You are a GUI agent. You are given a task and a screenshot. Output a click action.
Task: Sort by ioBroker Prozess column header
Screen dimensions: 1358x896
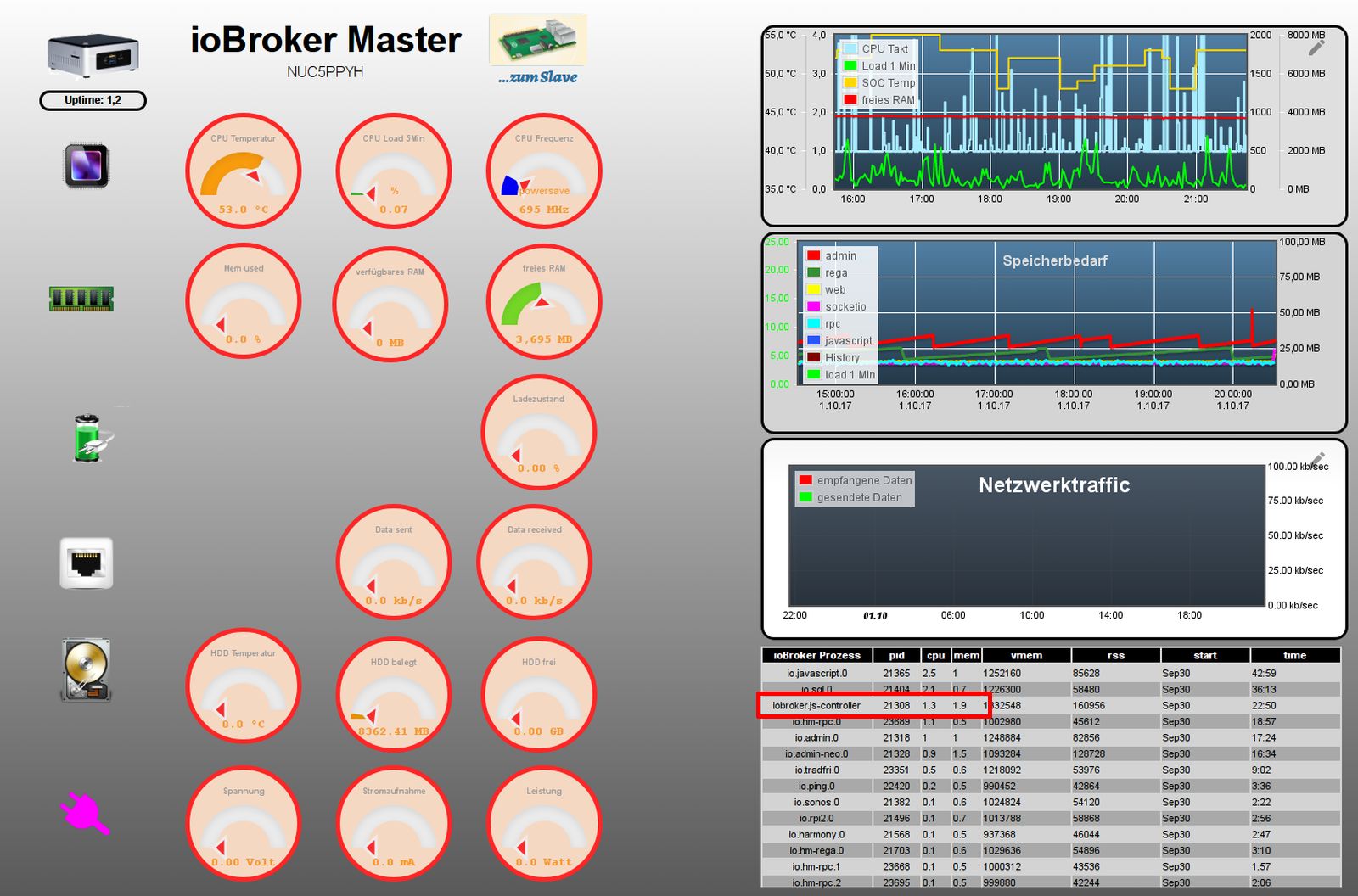816,655
